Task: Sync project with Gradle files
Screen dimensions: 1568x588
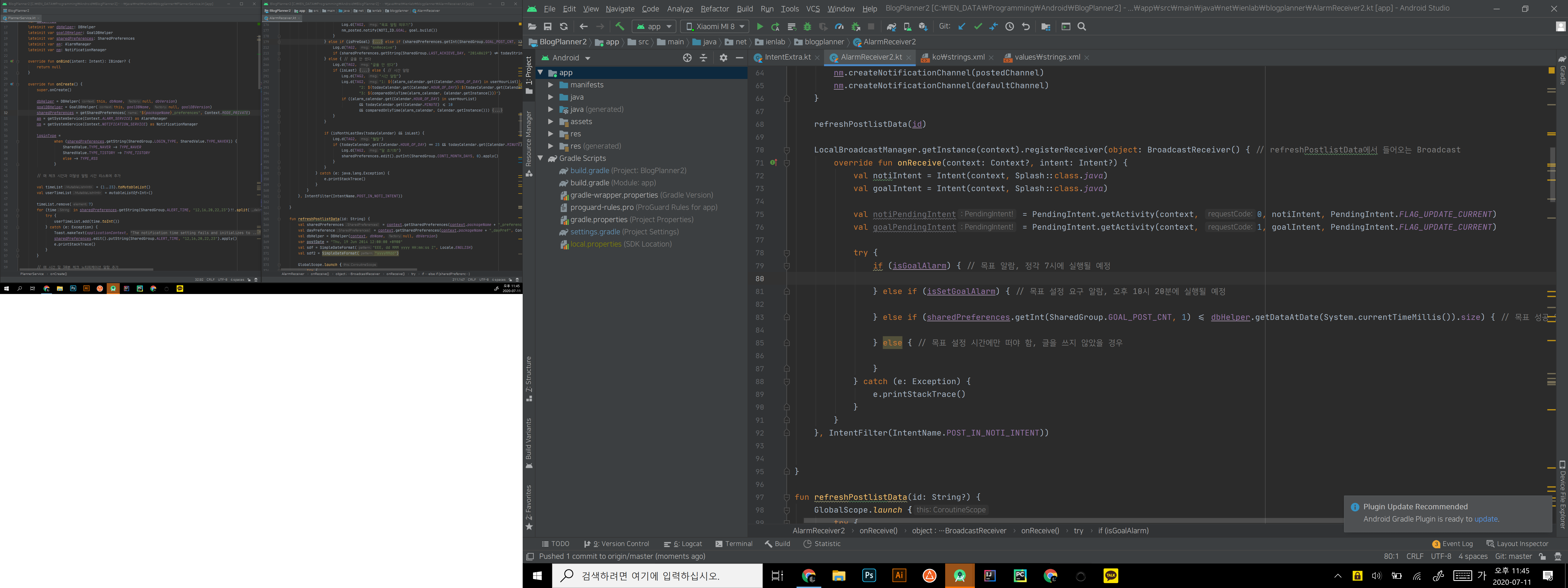Action: click(891, 27)
